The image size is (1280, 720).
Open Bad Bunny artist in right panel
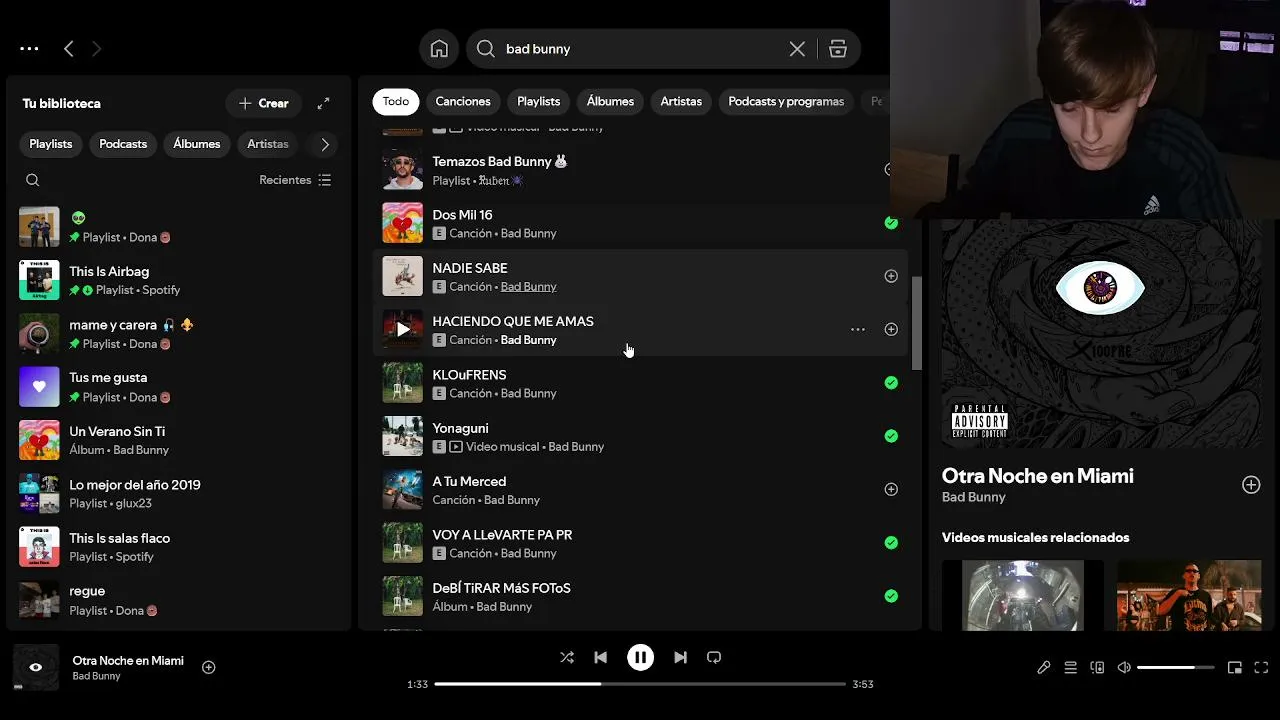click(x=974, y=497)
